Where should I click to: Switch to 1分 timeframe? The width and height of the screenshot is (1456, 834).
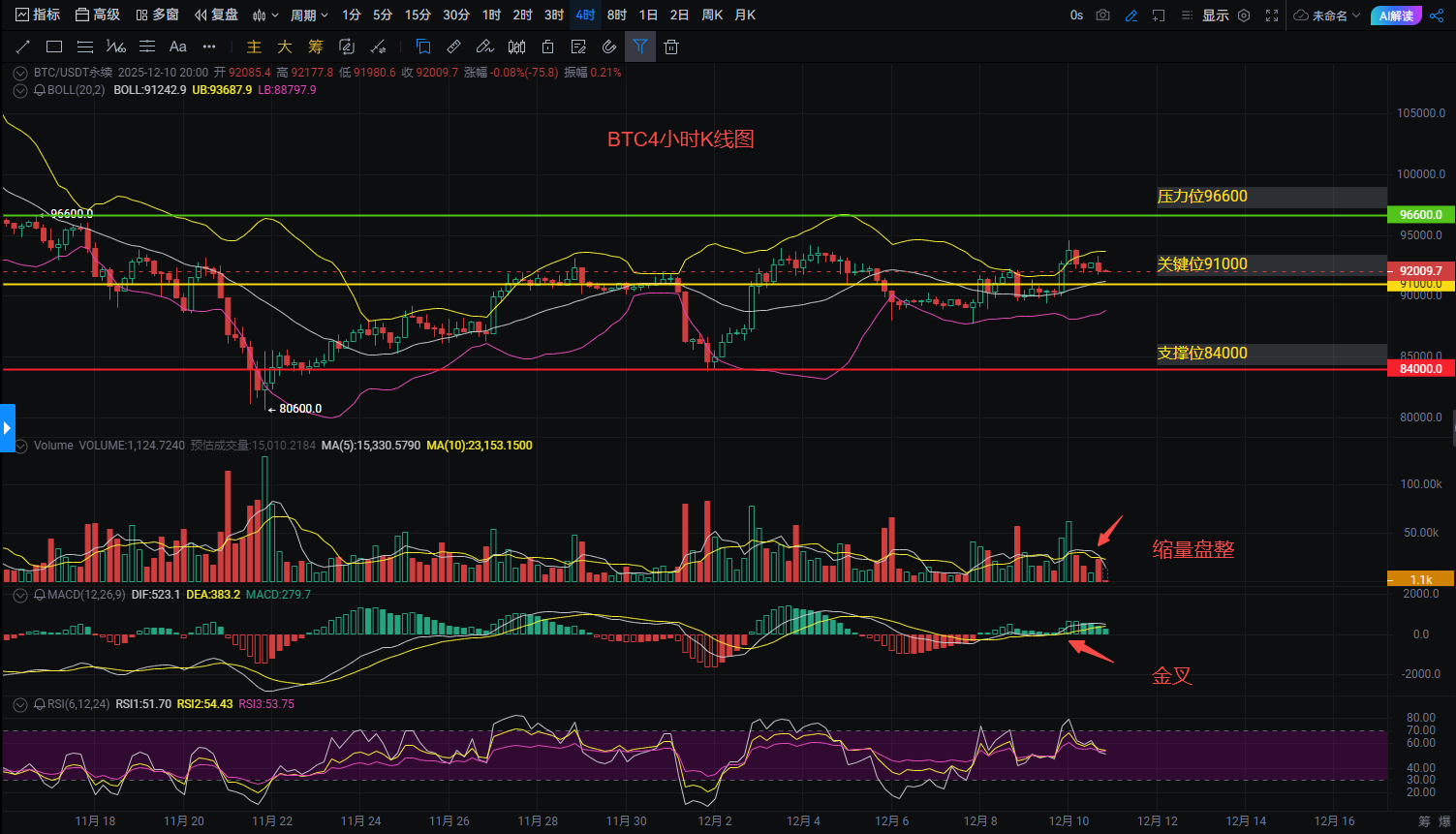point(352,15)
